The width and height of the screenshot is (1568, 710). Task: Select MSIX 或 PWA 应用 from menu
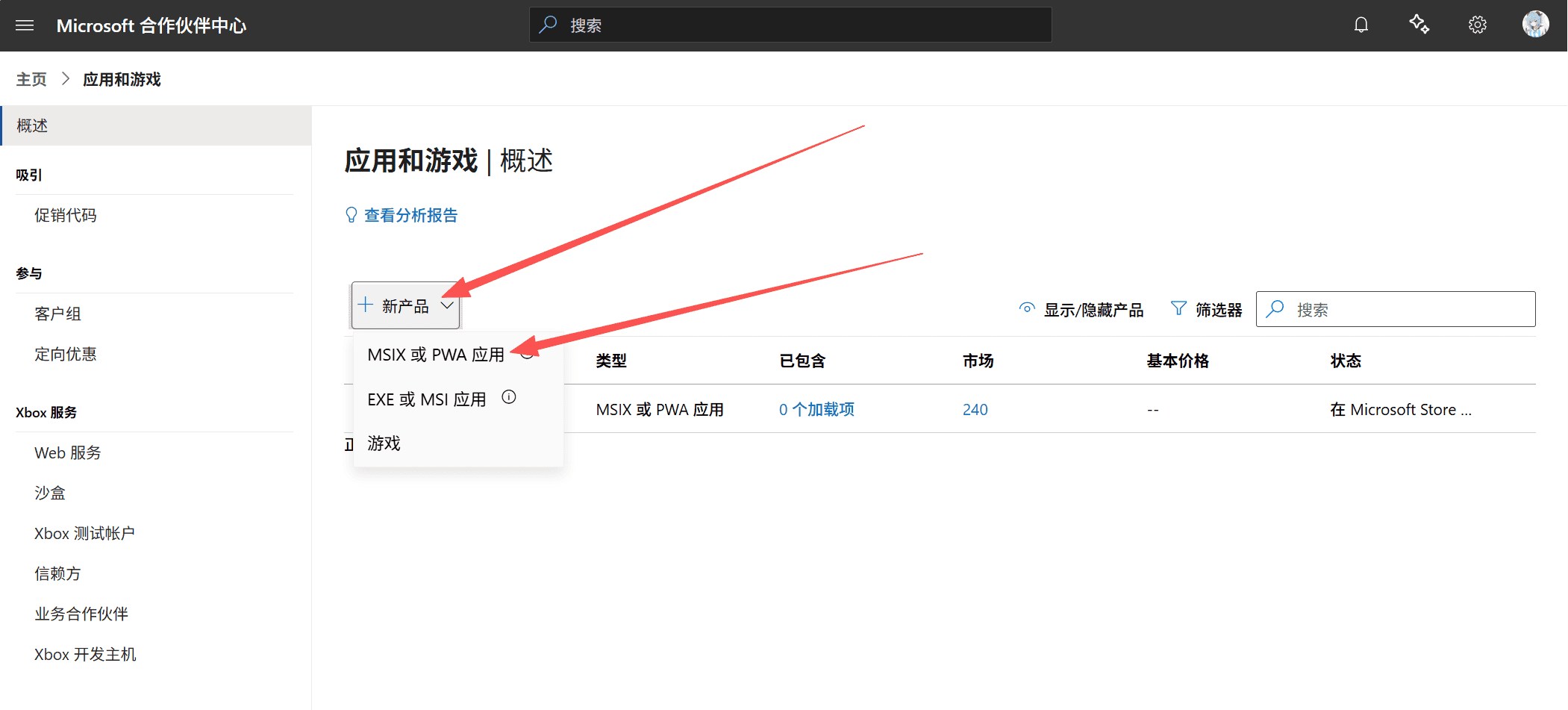[x=436, y=355]
